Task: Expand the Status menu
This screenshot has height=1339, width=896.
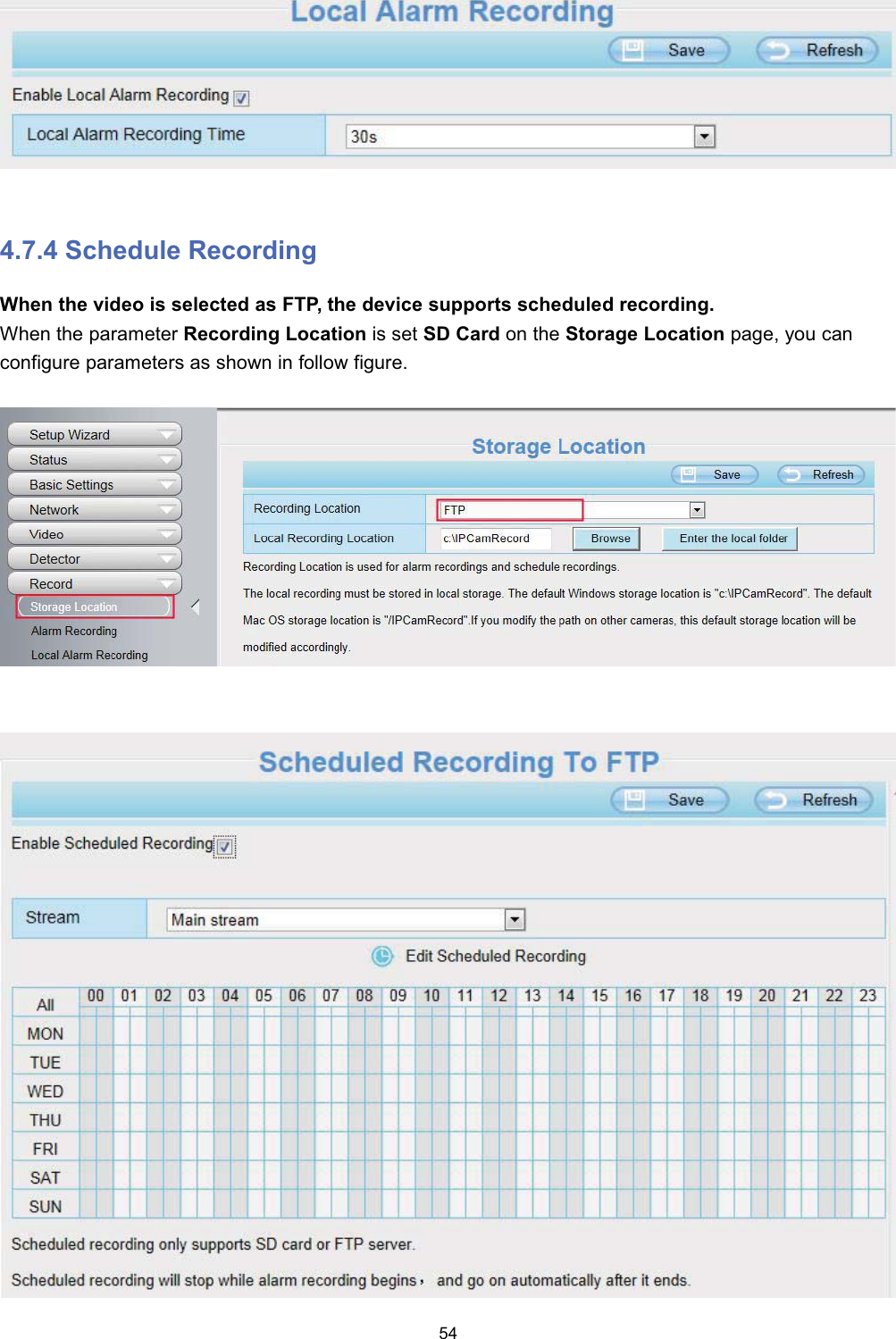Action: tap(95, 459)
